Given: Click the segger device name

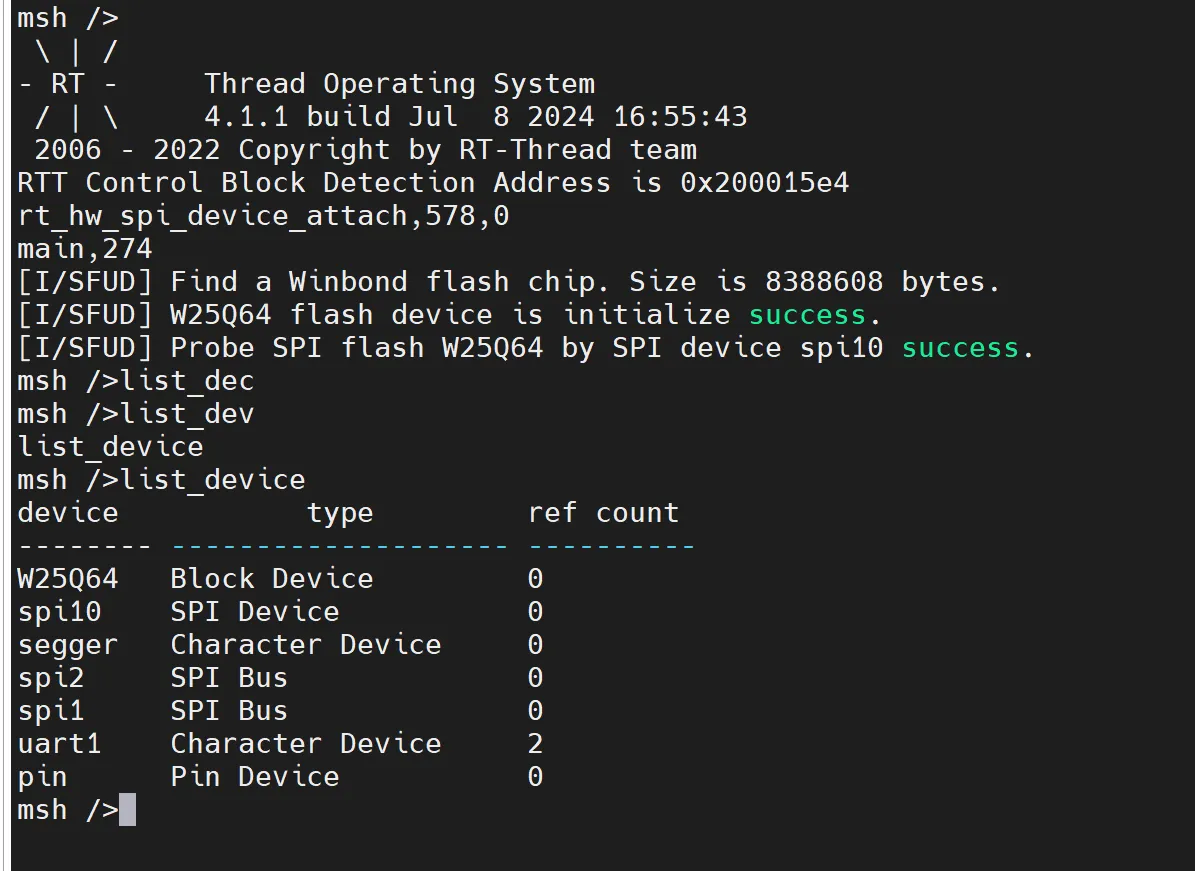Looking at the screenshot, I should pyautogui.click(x=68, y=645).
